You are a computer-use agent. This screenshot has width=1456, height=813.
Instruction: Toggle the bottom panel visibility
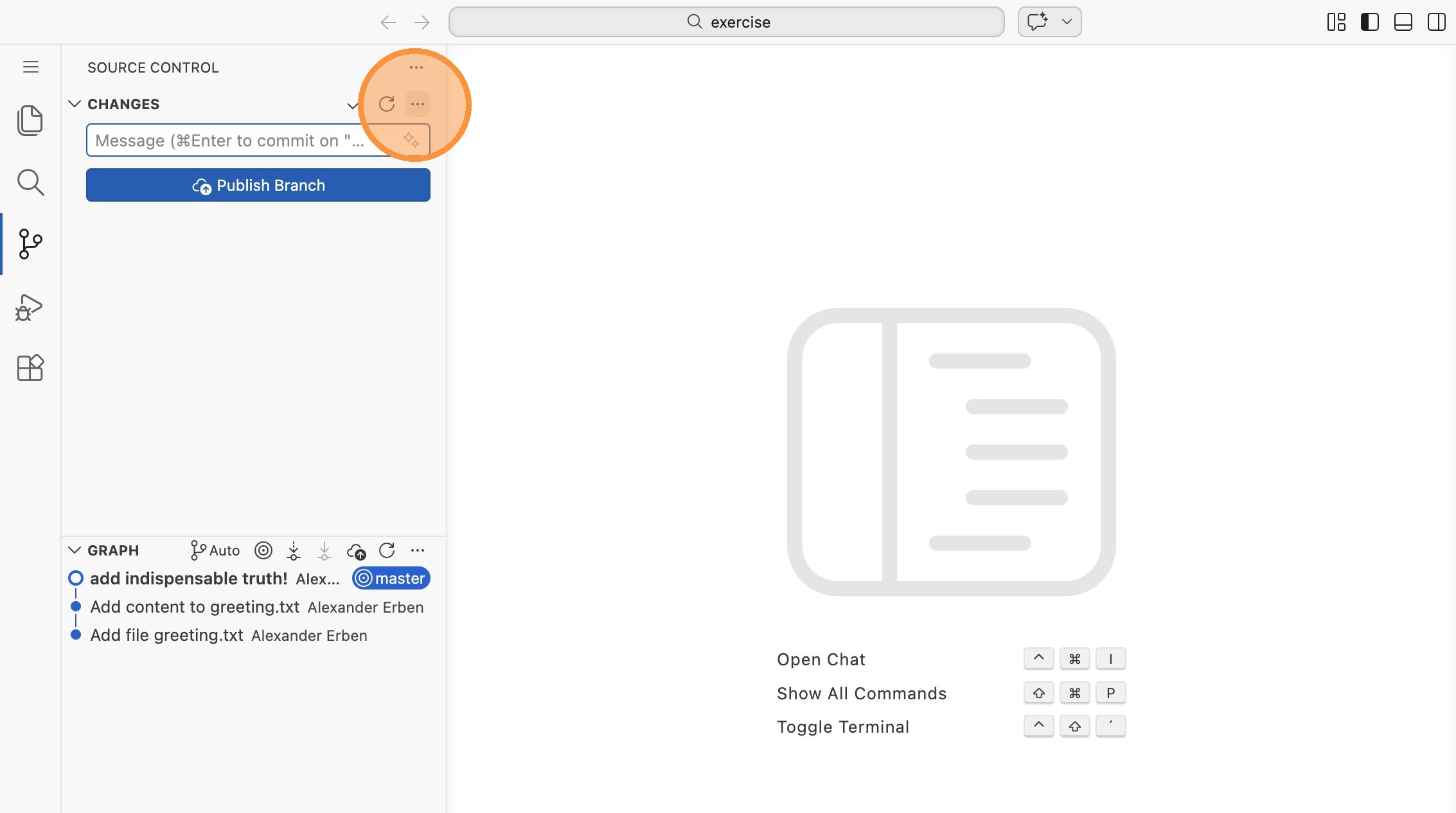point(1403,22)
